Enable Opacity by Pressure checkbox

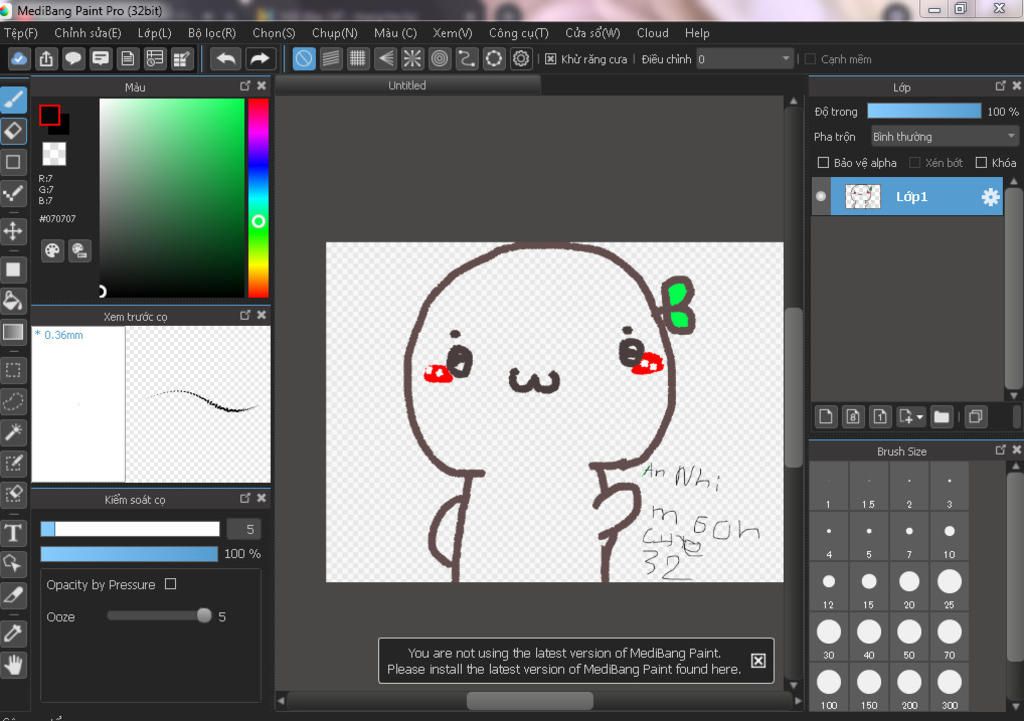(170, 584)
